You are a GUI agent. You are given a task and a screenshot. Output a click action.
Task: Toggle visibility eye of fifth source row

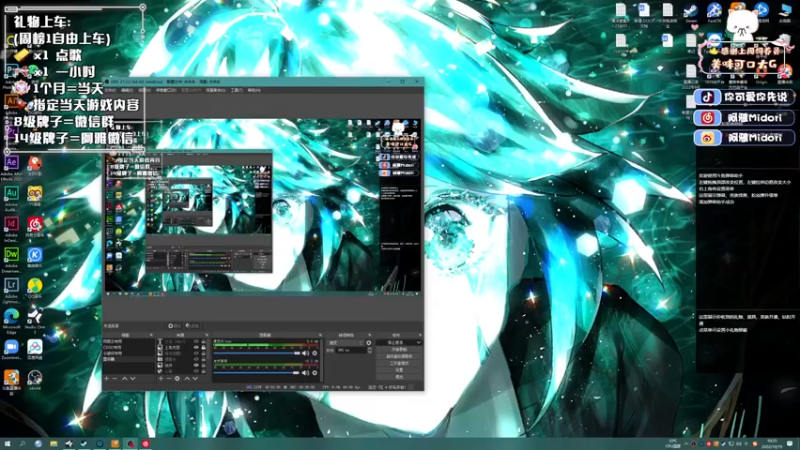point(196,365)
